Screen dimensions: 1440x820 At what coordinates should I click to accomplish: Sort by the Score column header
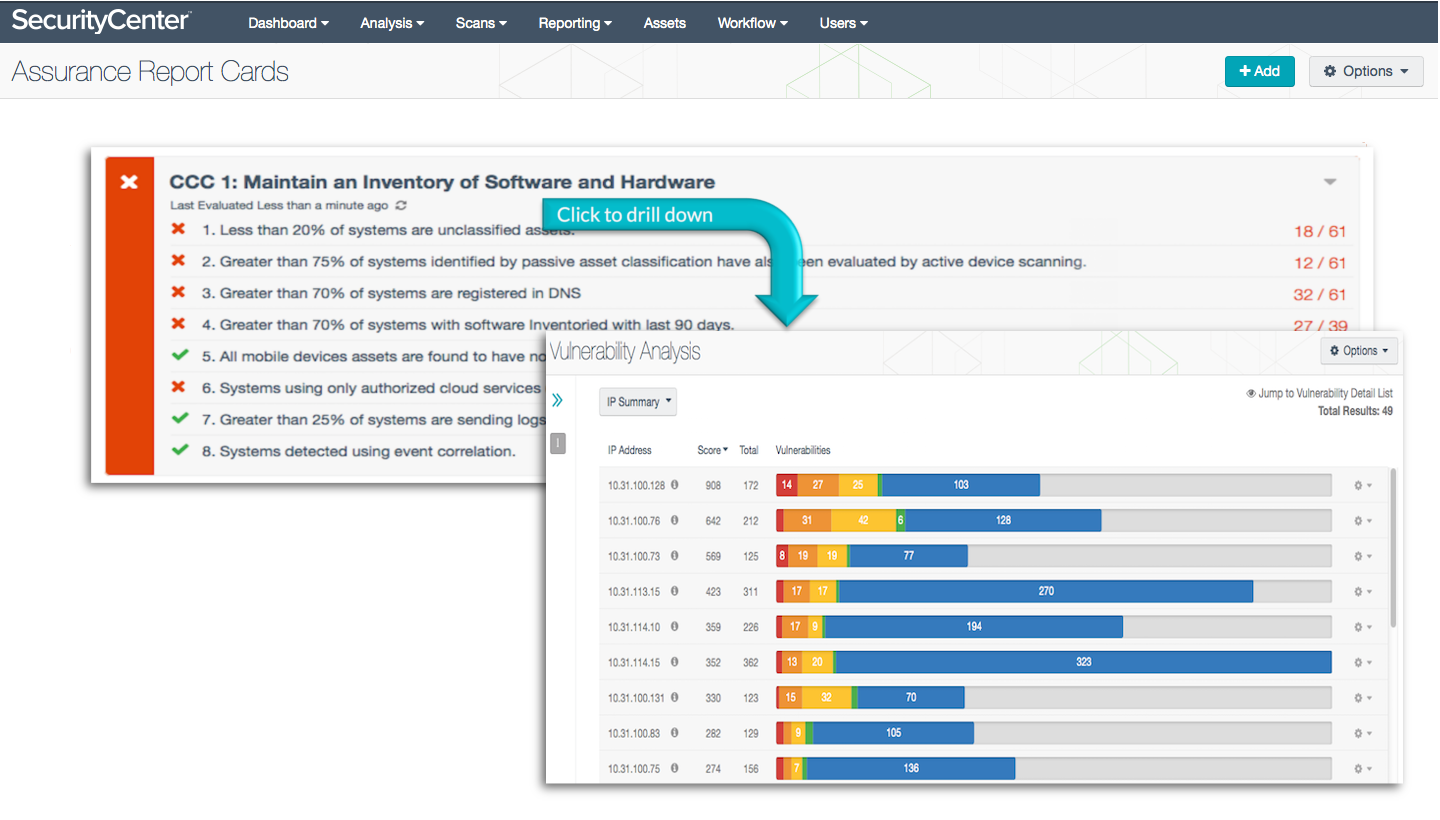(x=712, y=450)
